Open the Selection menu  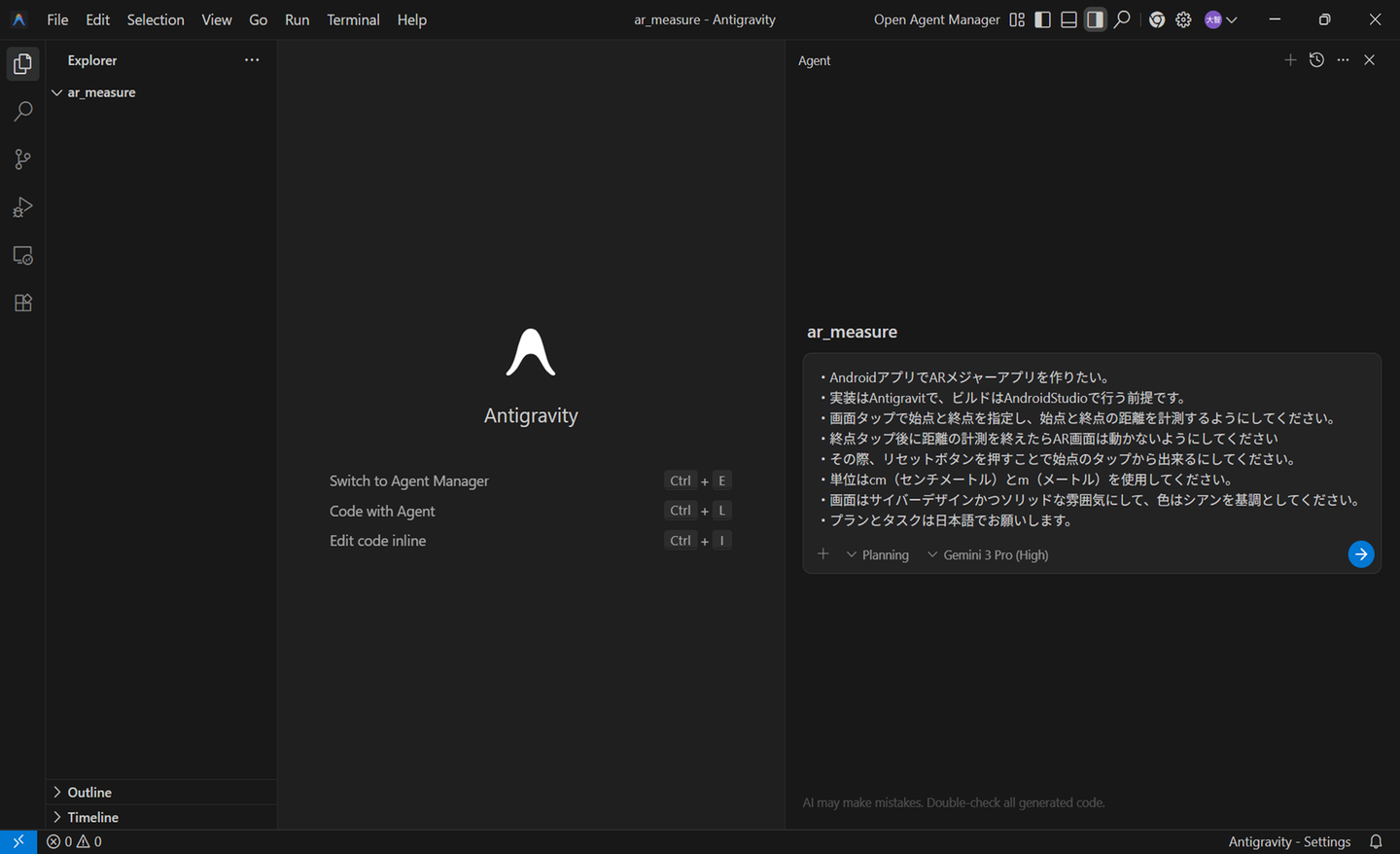(156, 19)
